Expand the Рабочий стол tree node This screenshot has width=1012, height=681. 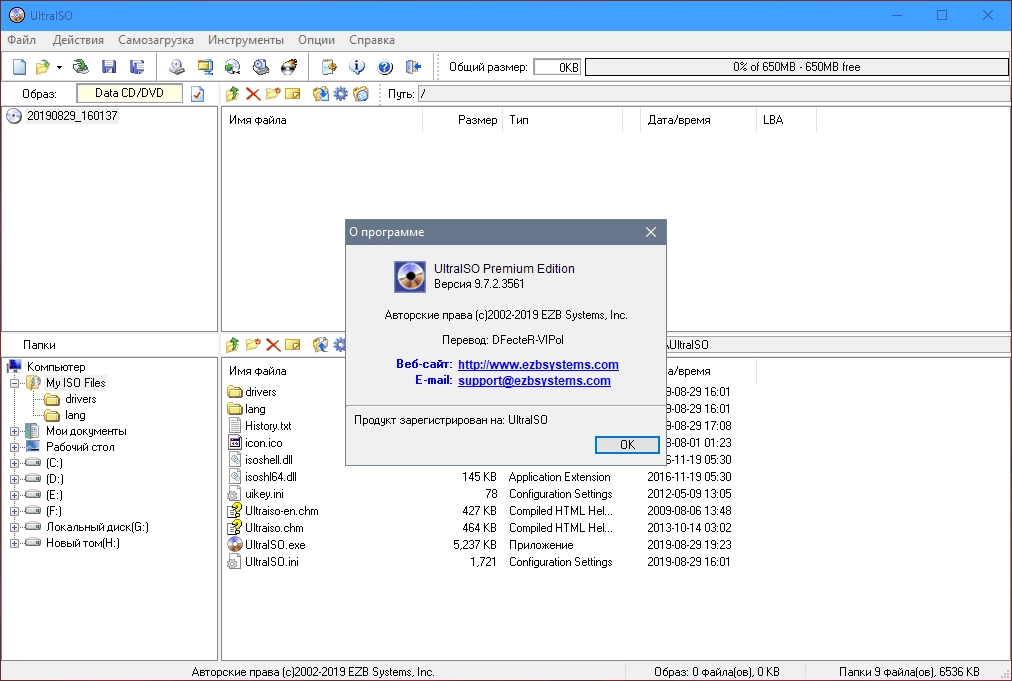pos(14,447)
